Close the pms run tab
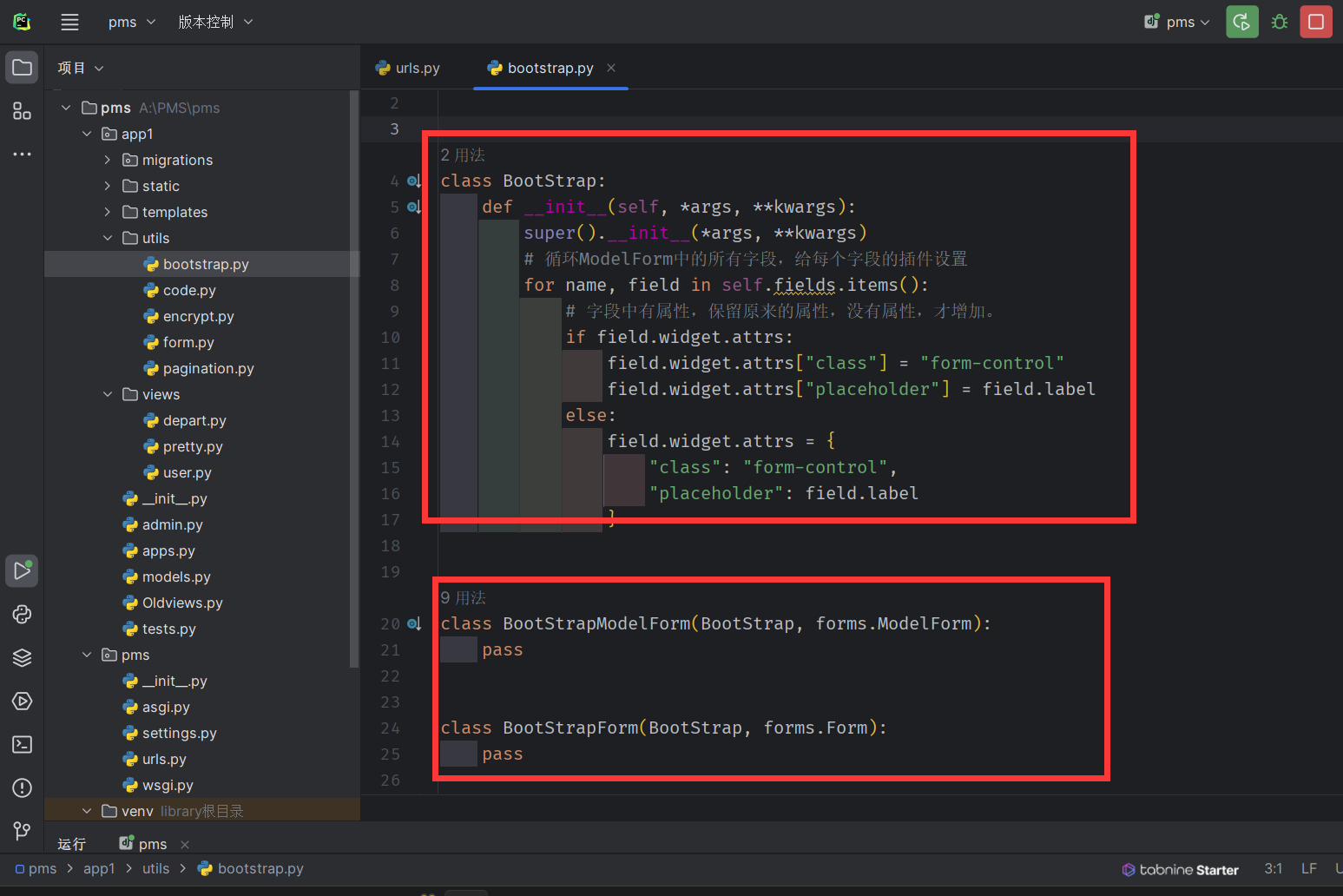 (184, 844)
